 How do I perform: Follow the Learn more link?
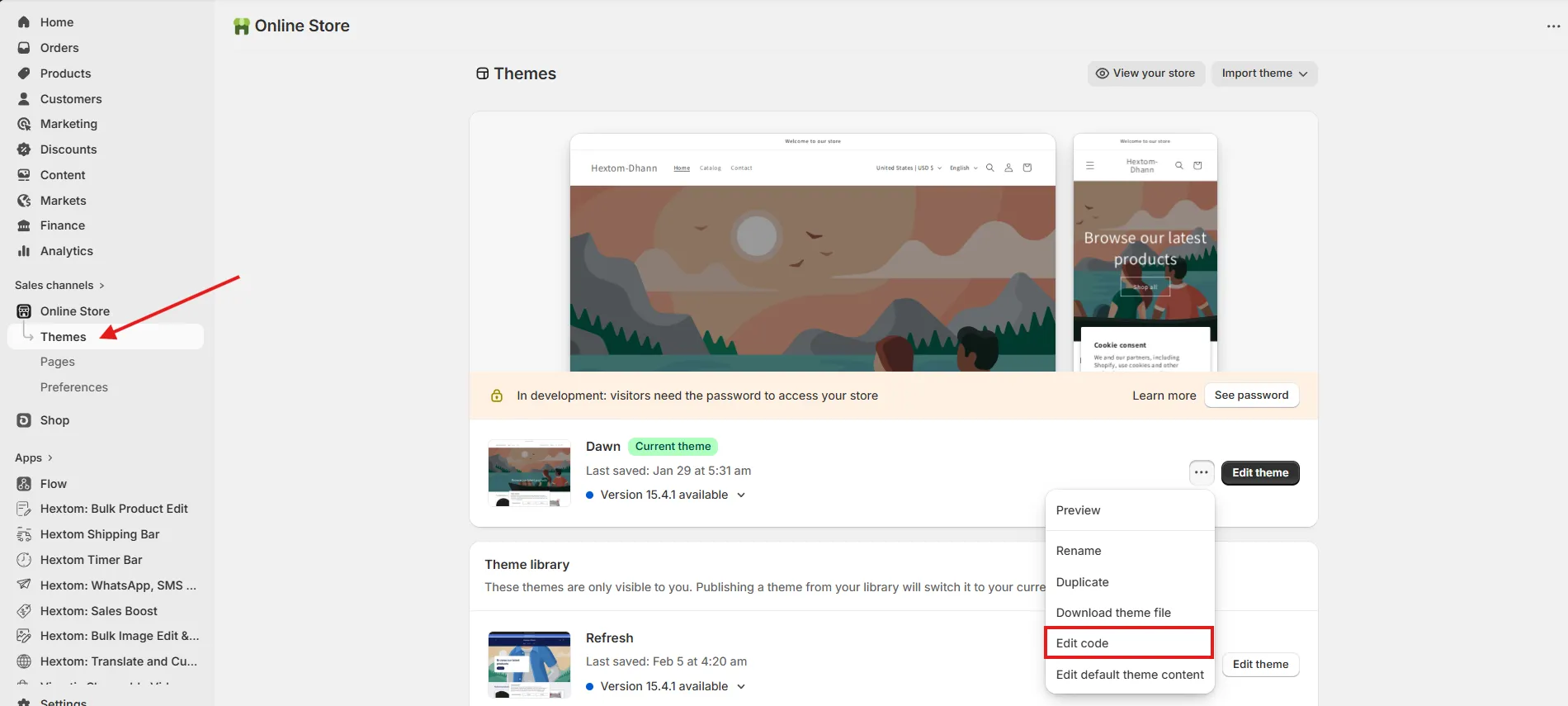(1164, 396)
